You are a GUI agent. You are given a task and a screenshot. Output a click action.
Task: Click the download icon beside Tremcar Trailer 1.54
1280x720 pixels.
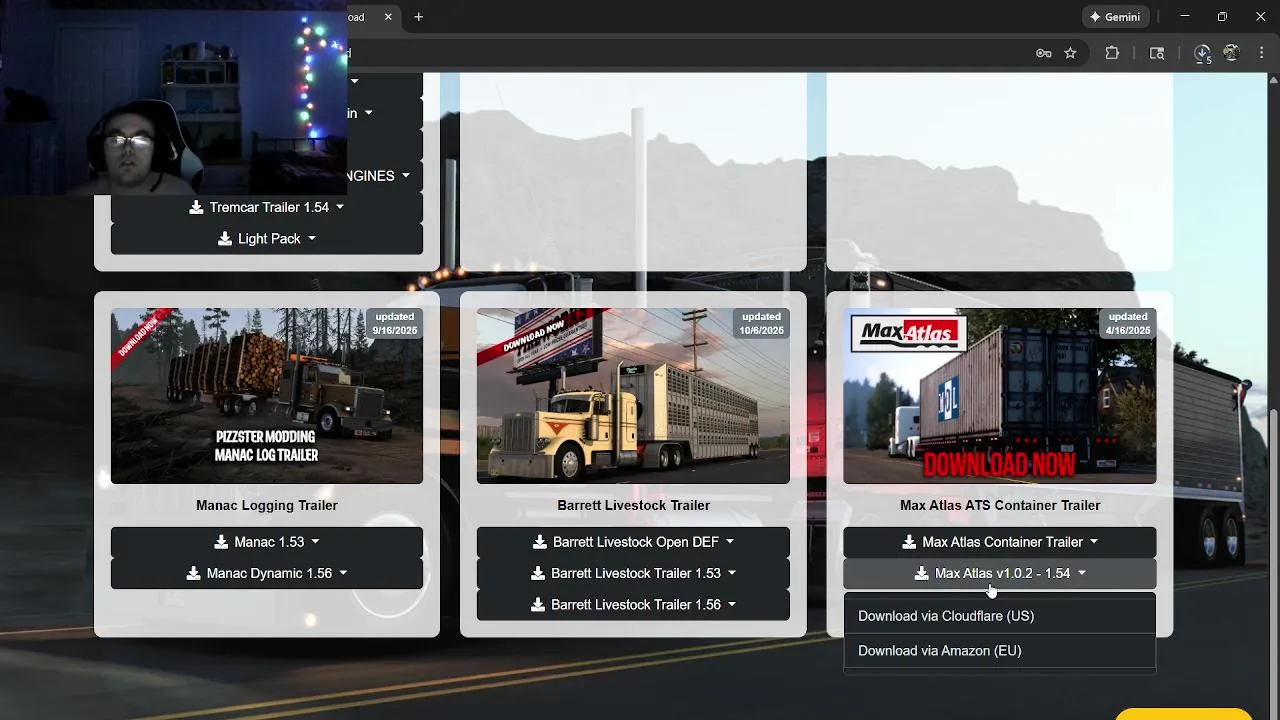click(x=197, y=207)
